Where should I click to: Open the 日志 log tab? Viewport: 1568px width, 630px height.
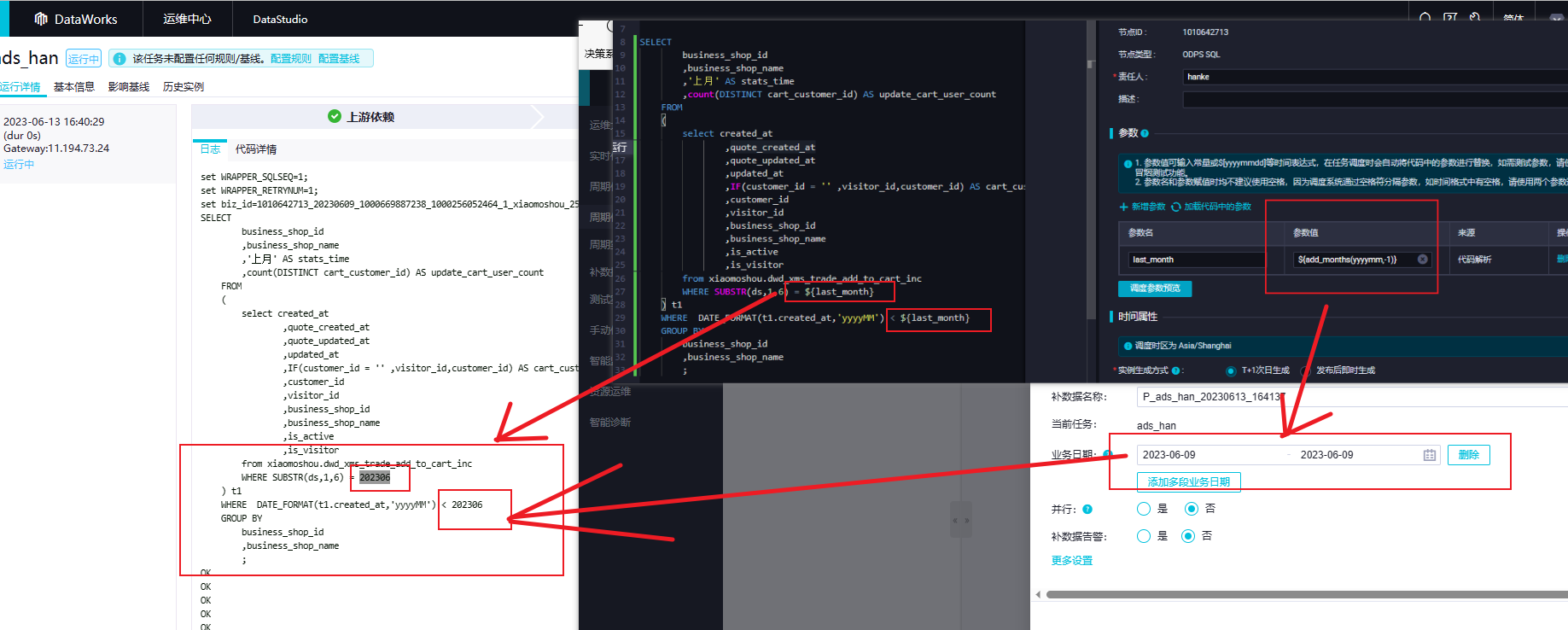(210, 149)
